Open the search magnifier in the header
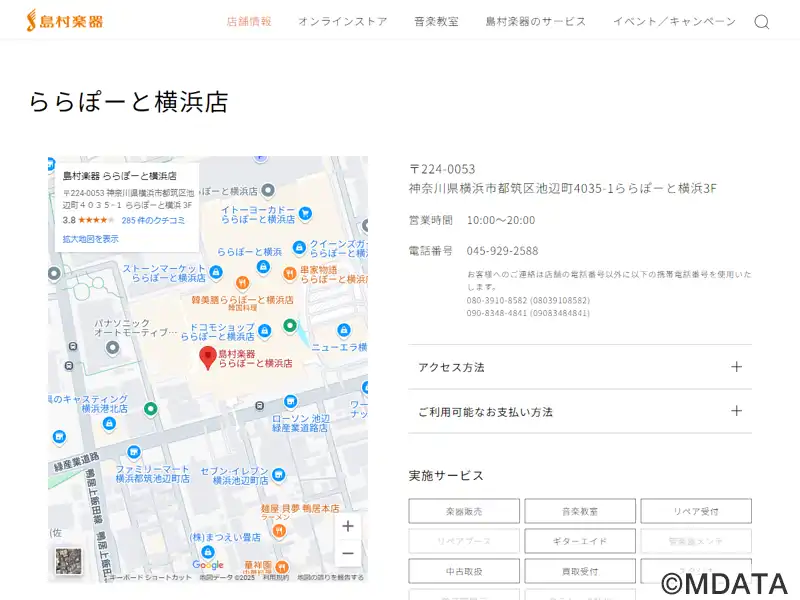The image size is (800, 600). (x=762, y=22)
